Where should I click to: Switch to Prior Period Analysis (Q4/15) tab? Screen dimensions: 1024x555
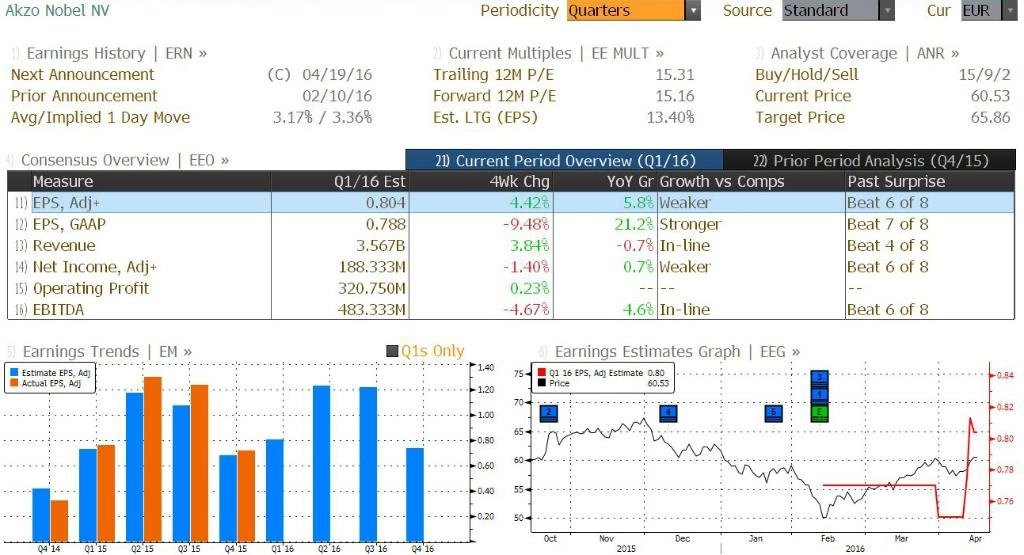(870, 161)
